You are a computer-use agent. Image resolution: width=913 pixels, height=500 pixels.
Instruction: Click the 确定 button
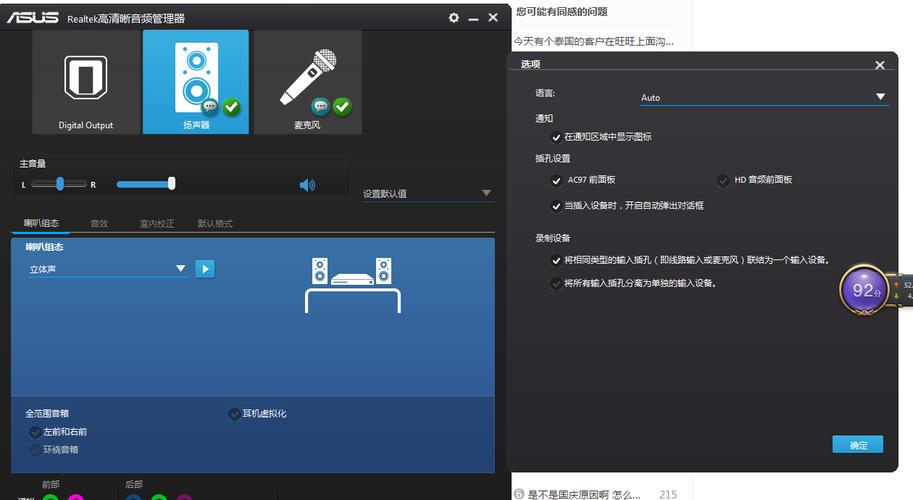pyautogui.click(x=858, y=445)
